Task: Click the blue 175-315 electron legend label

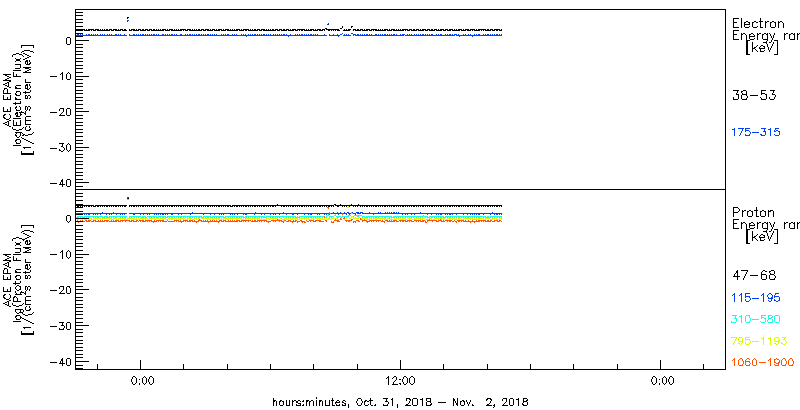Action: (x=756, y=132)
